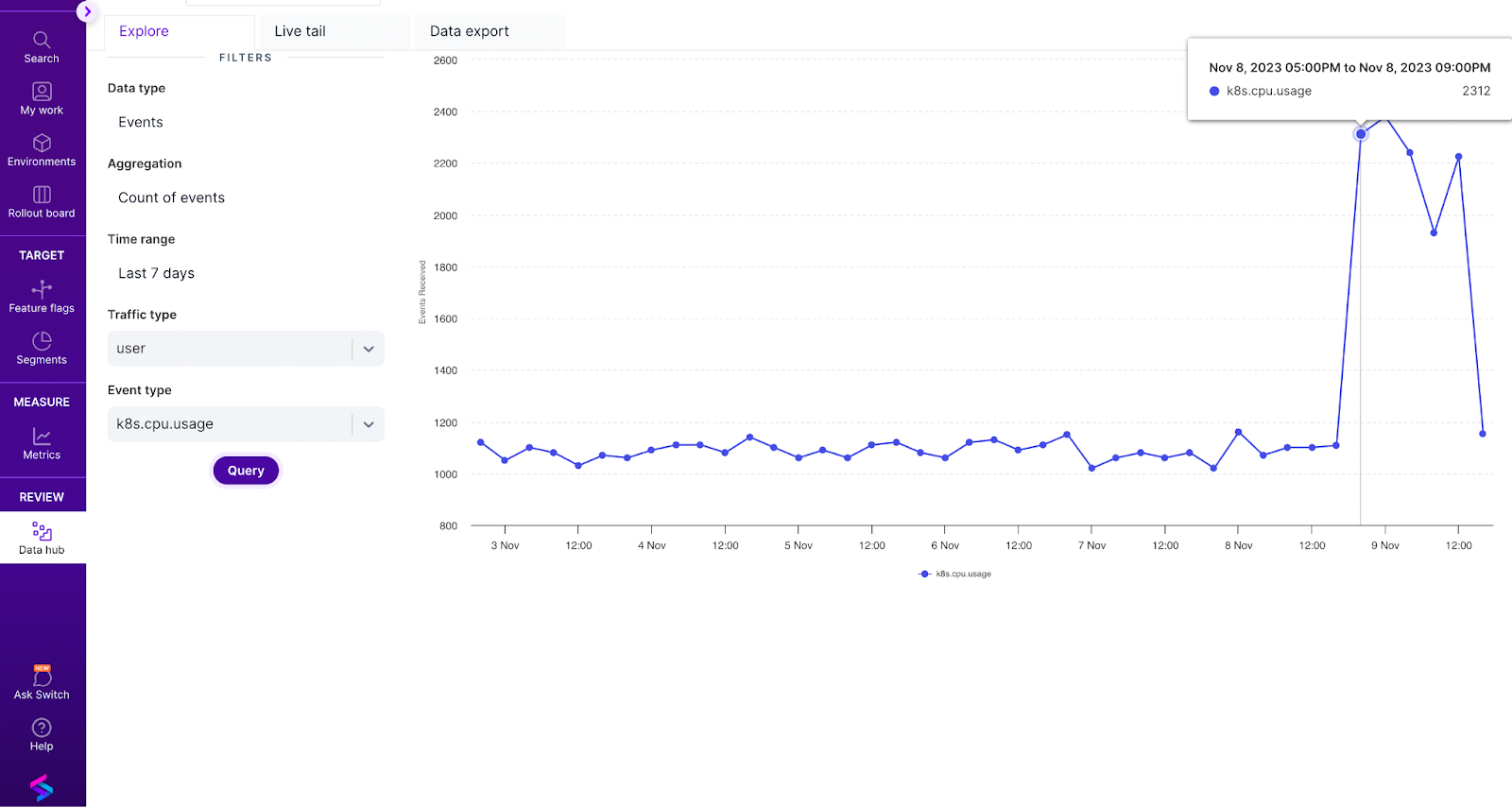Click the Query button
This screenshot has height=807, width=1512.
[246, 471]
